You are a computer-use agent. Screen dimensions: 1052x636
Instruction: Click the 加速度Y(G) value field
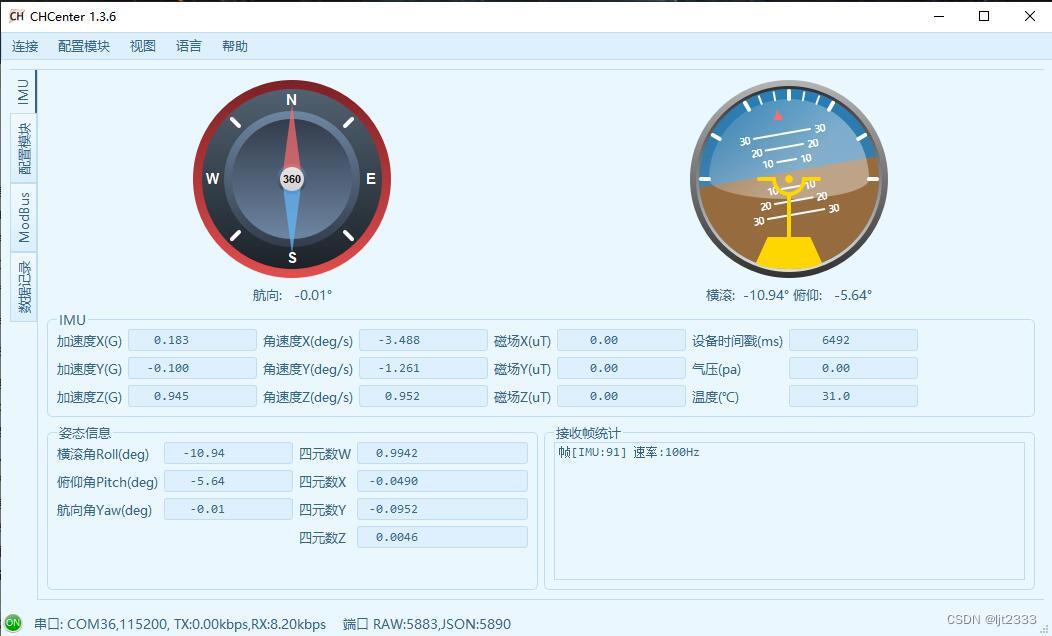coord(192,368)
